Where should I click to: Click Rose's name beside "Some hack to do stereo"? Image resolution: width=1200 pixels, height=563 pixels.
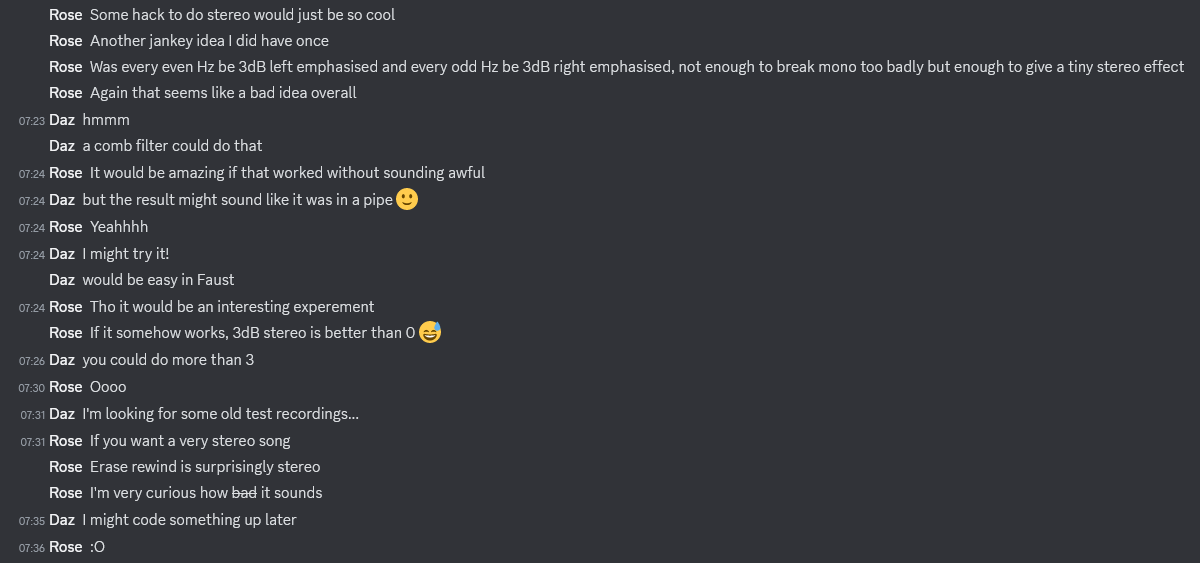(x=66, y=15)
